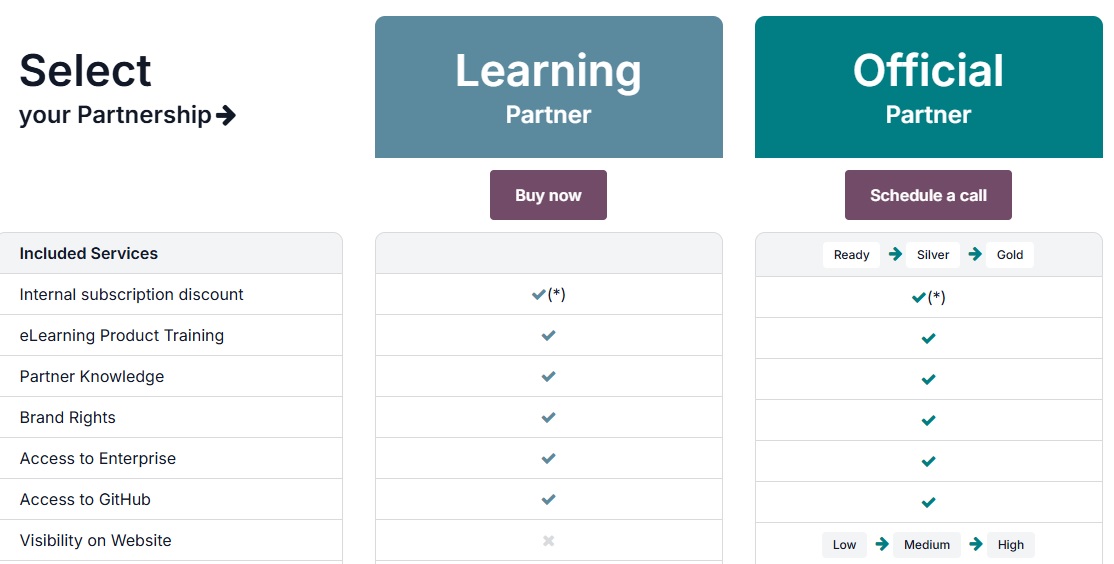Screen dimensions: 1114x564
Task: Click the arrow between Low and Medium
Action: point(882,544)
